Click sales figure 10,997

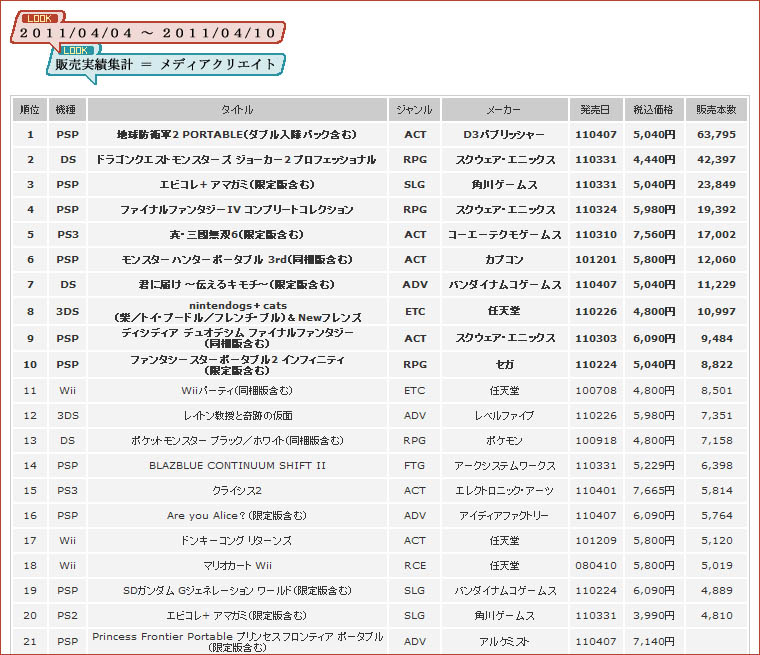click(x=716, y=311)
